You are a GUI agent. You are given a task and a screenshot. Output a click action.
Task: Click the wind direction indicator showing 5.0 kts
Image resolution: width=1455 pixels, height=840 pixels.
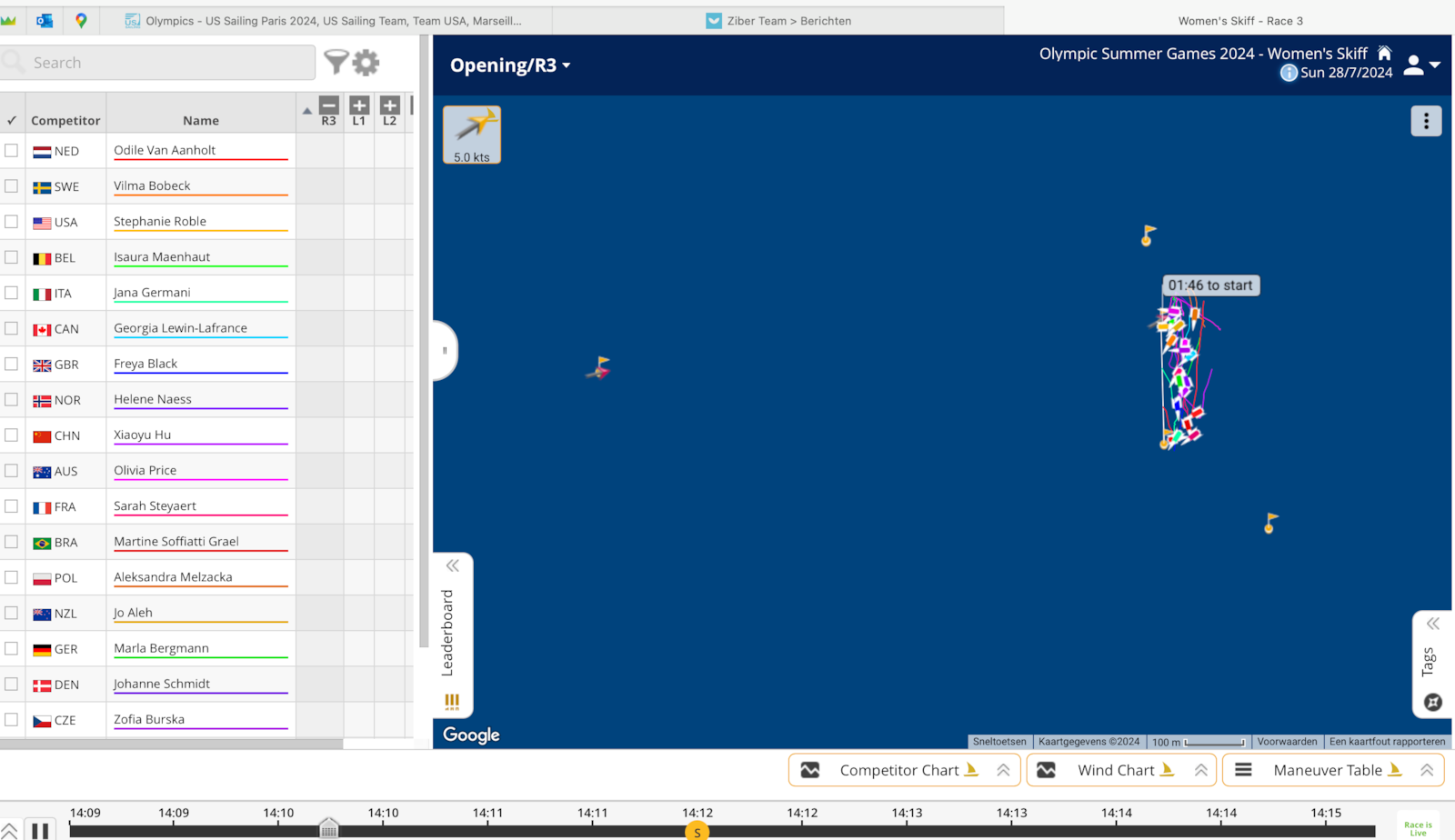pos(472,135)
